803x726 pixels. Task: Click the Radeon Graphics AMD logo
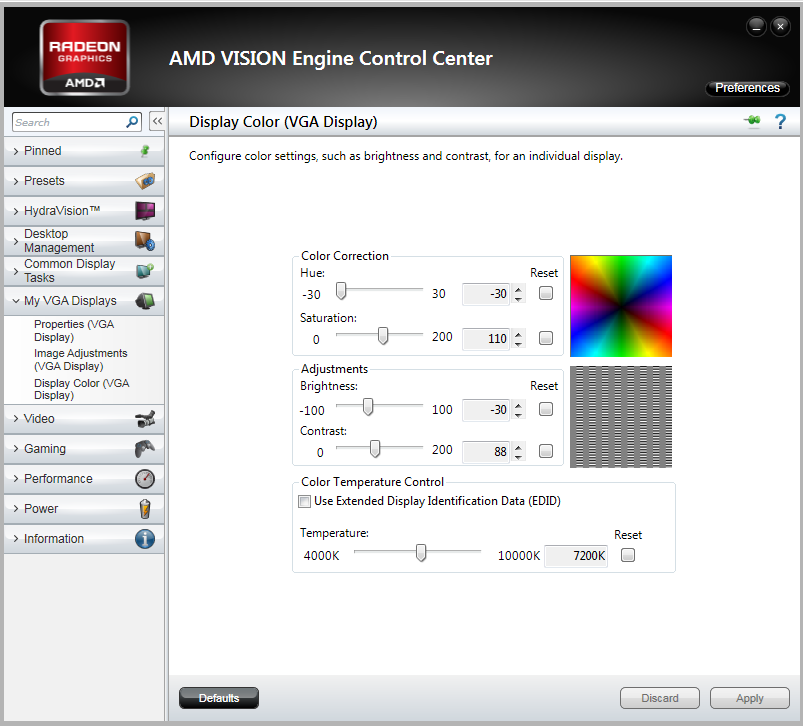tap(84, 58)
